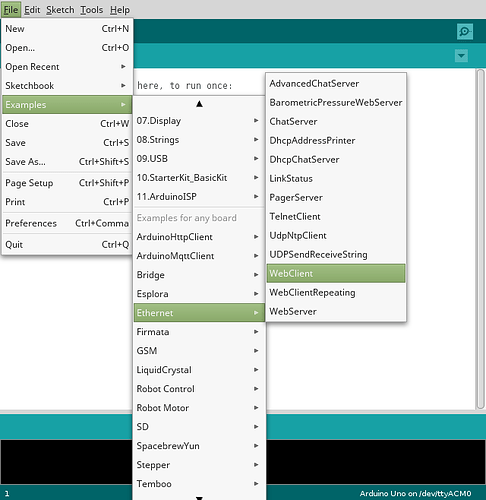
Task: Open BarometricPressureWebServer example
Action: pyautogui.click(x=336, y=103)
